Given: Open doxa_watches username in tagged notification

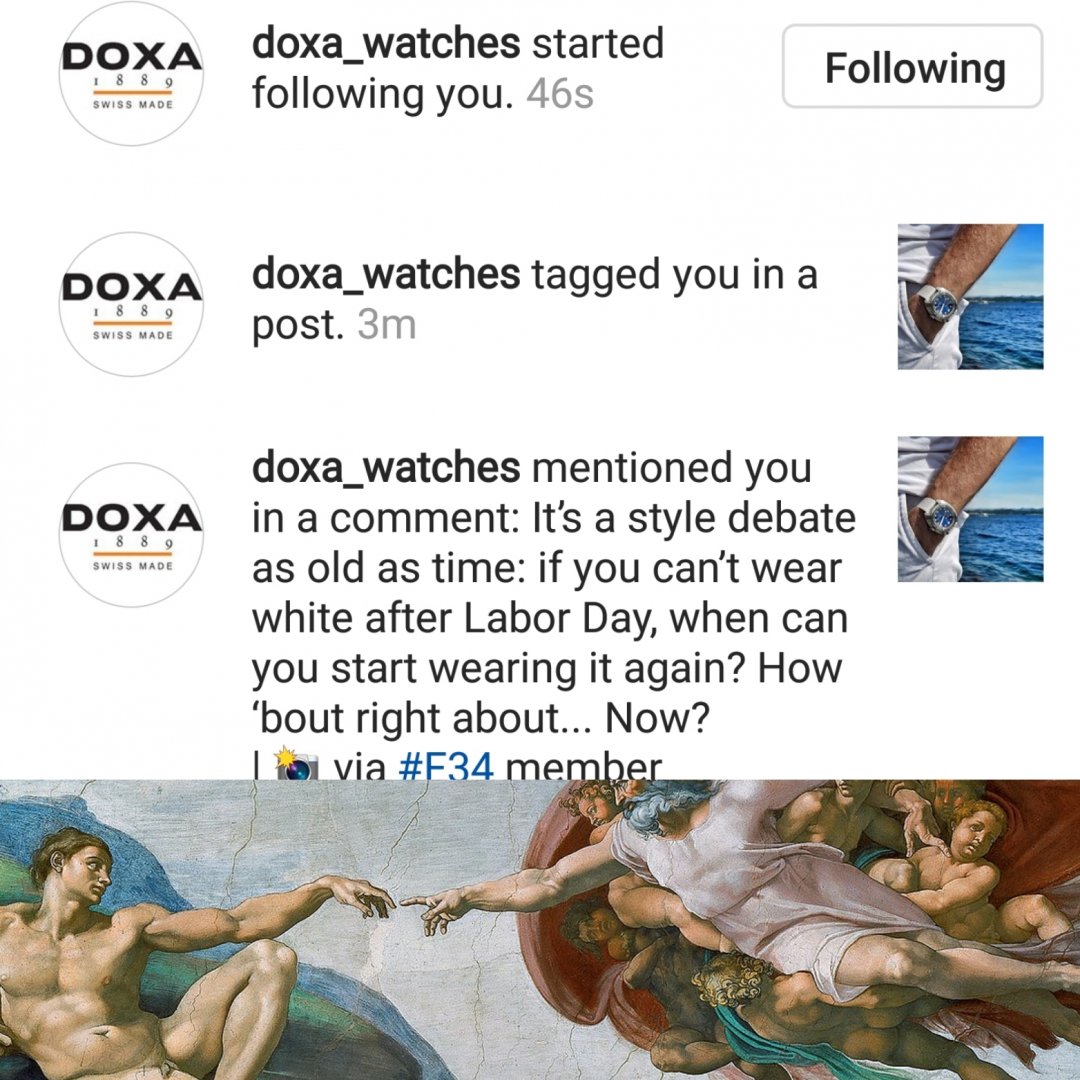Looking at the screenshot, I should pyautogui.click(x=386, y=273).
